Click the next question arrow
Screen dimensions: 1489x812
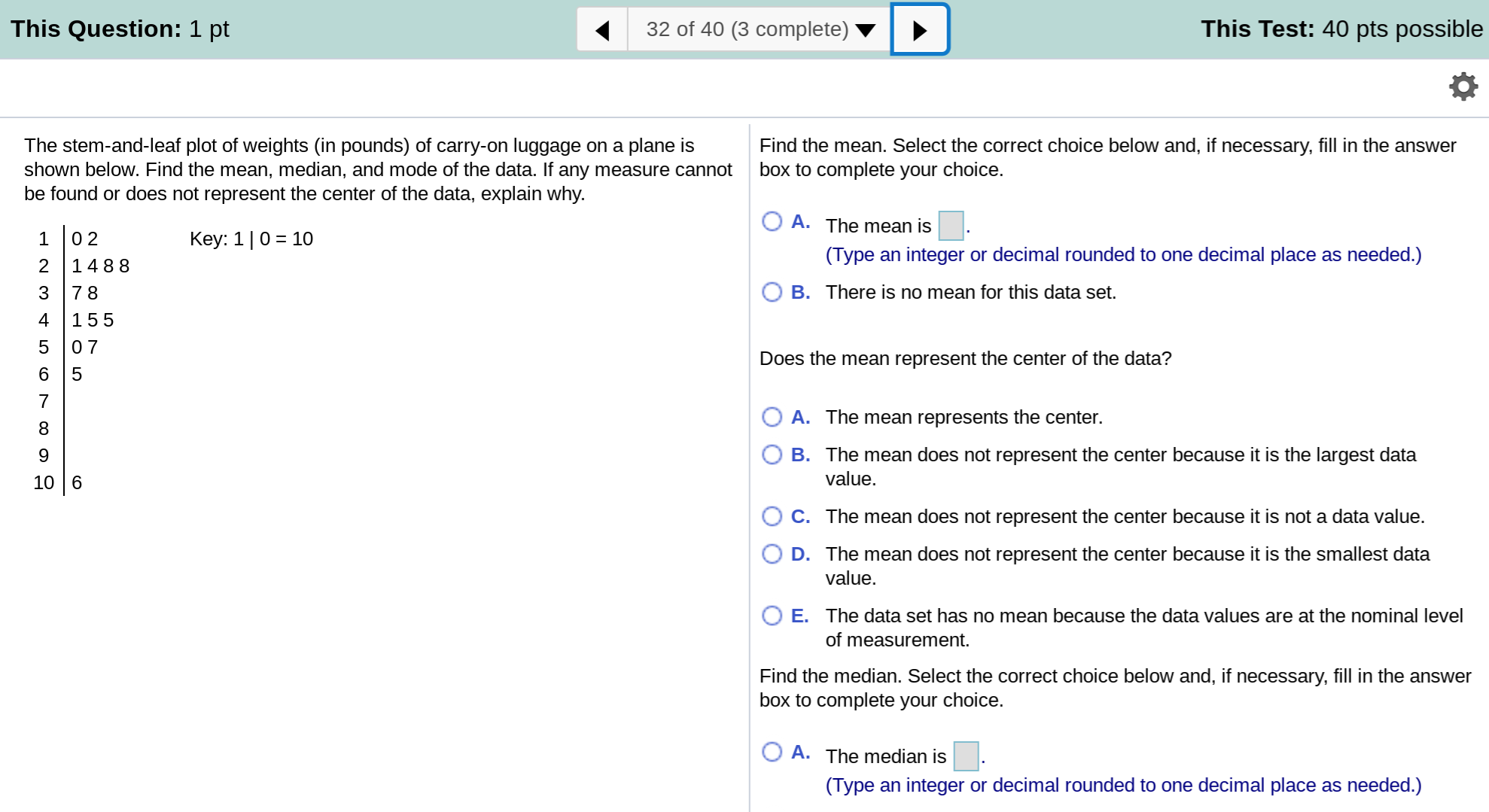(920, 29)
